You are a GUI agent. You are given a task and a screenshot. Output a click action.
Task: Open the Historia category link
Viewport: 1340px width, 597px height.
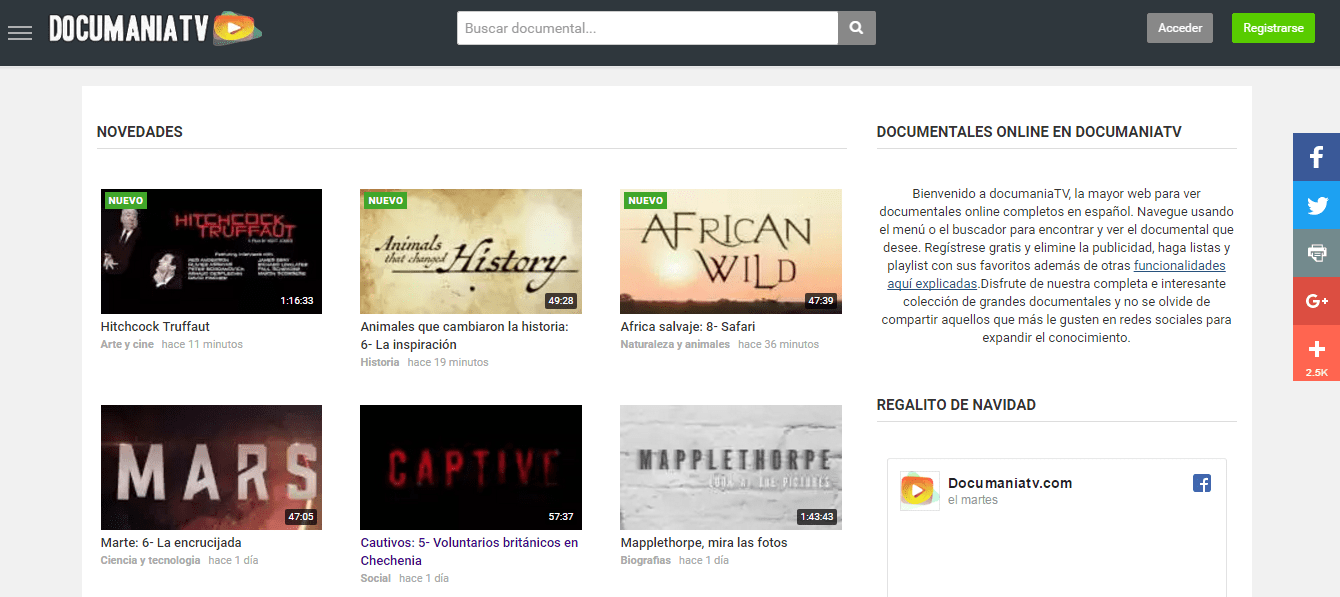click(380, 363)
